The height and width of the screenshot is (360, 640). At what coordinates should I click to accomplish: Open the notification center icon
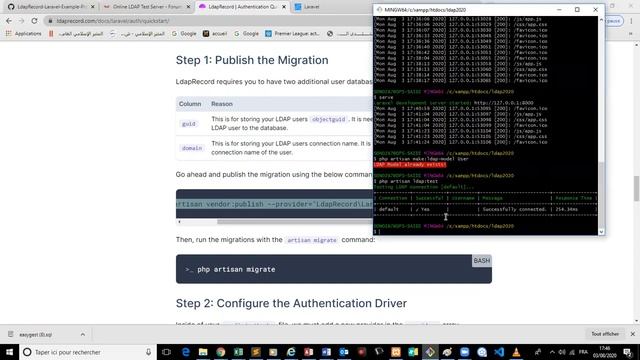tap(628, 352)
